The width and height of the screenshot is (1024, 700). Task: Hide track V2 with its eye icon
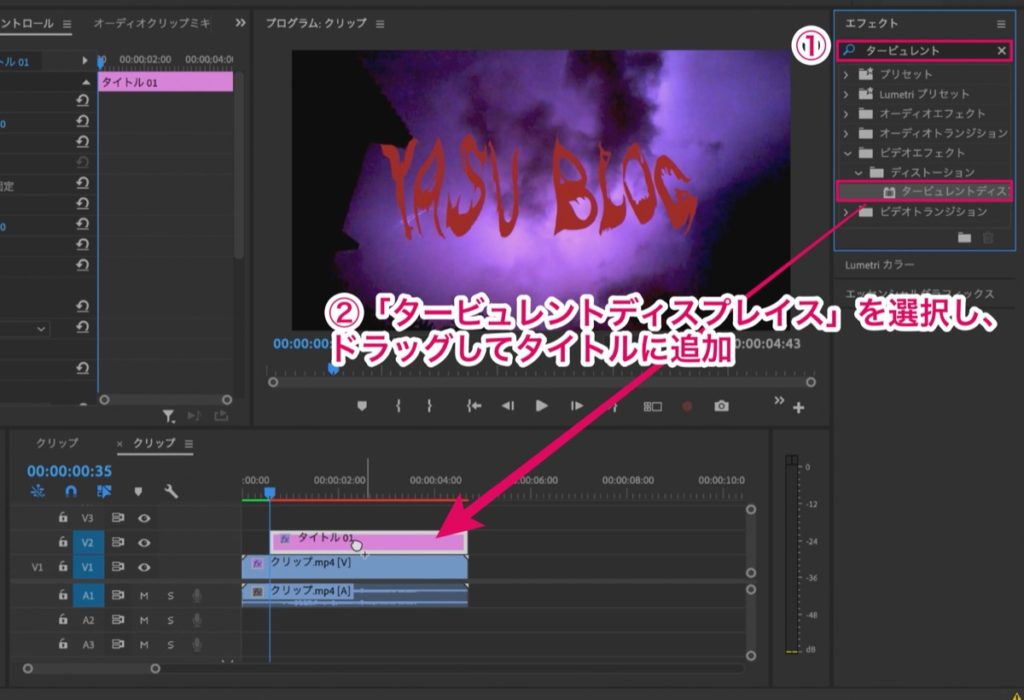pyautogui.click(x=144, y=543)
